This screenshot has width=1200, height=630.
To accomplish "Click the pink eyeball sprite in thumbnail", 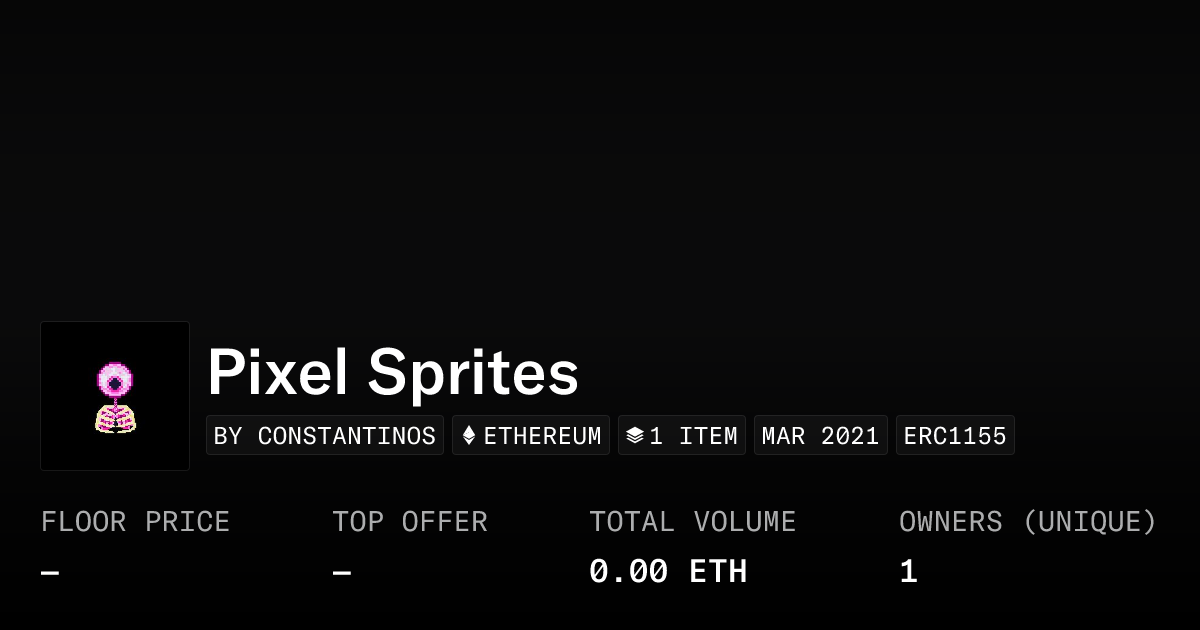I will [x=114, y=380].
